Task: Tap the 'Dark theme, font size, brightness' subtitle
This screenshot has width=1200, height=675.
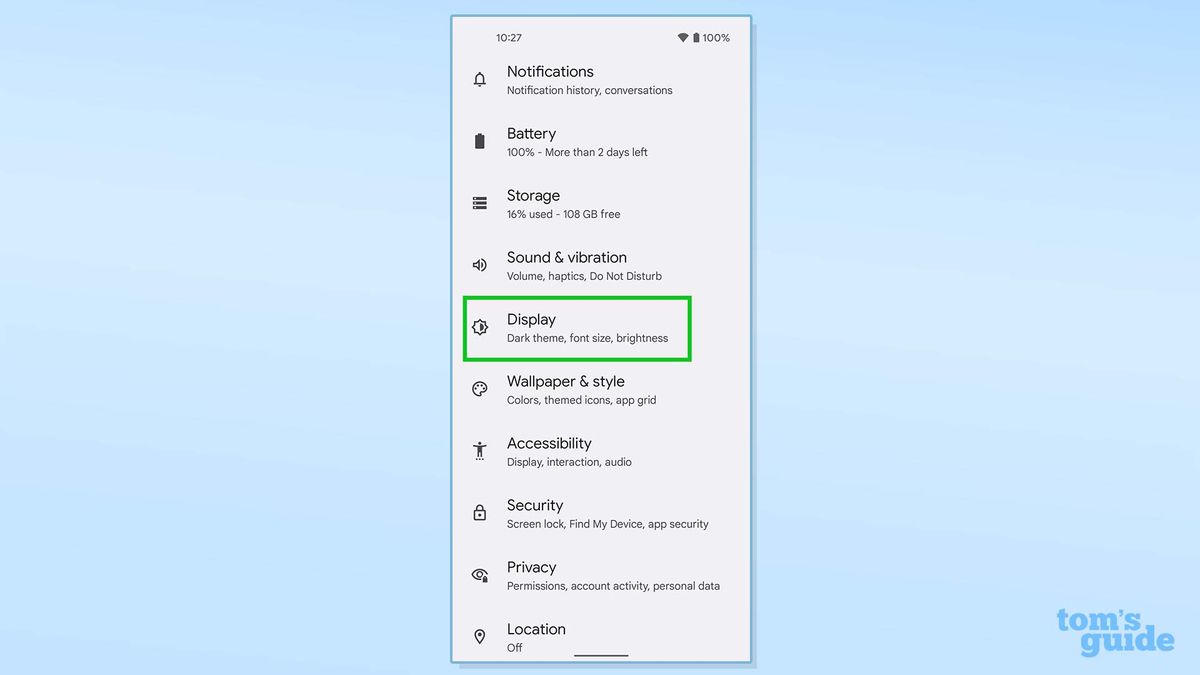Action: pyautogui.click(x=587, y=338)
